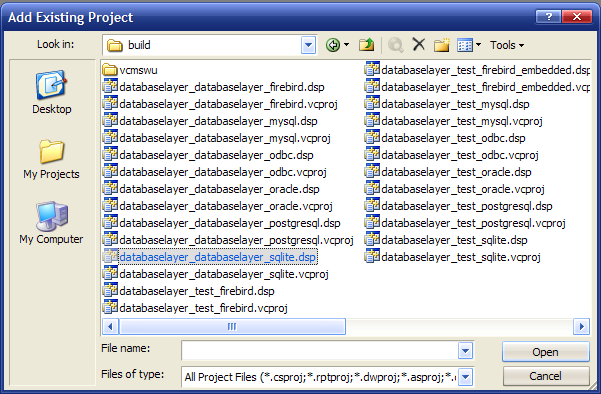Select databaselayer_databaselayer_firebird.vcproj file icon

[x=110, y=103]
